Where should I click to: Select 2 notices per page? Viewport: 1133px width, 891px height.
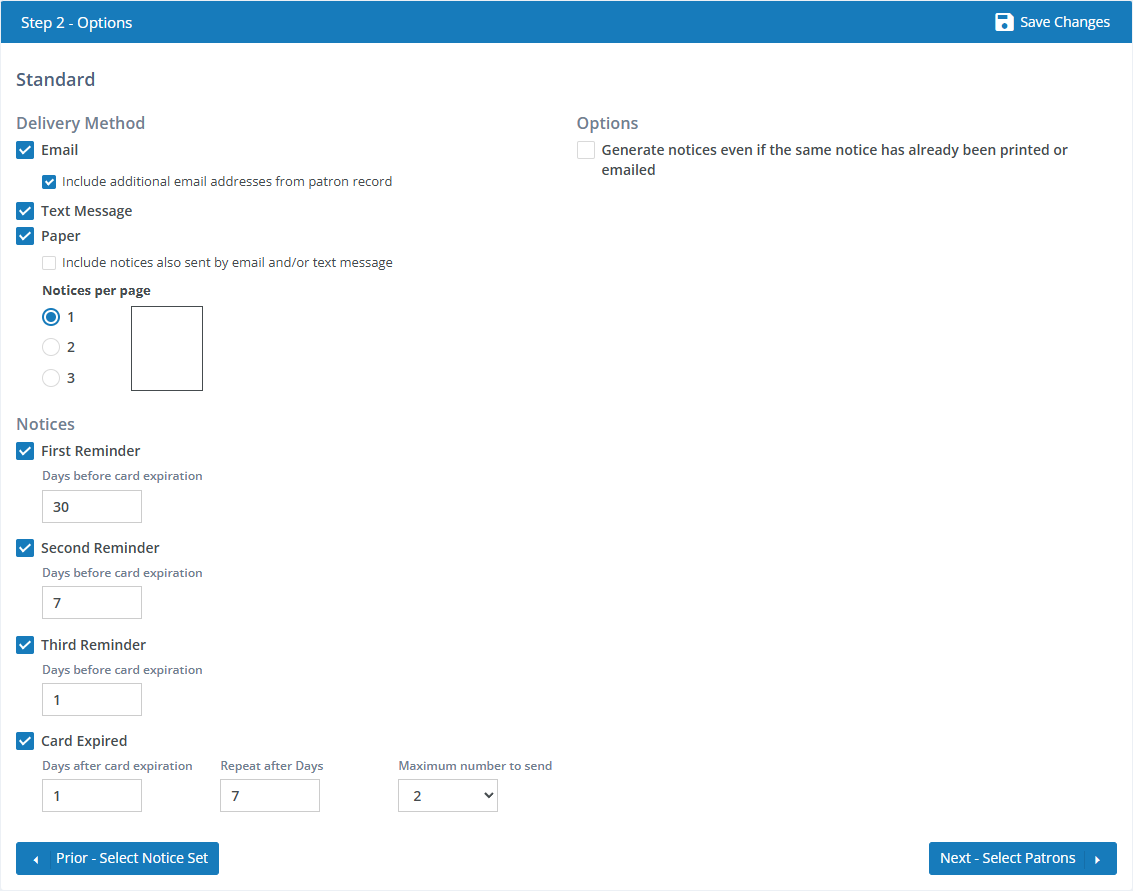51,348
